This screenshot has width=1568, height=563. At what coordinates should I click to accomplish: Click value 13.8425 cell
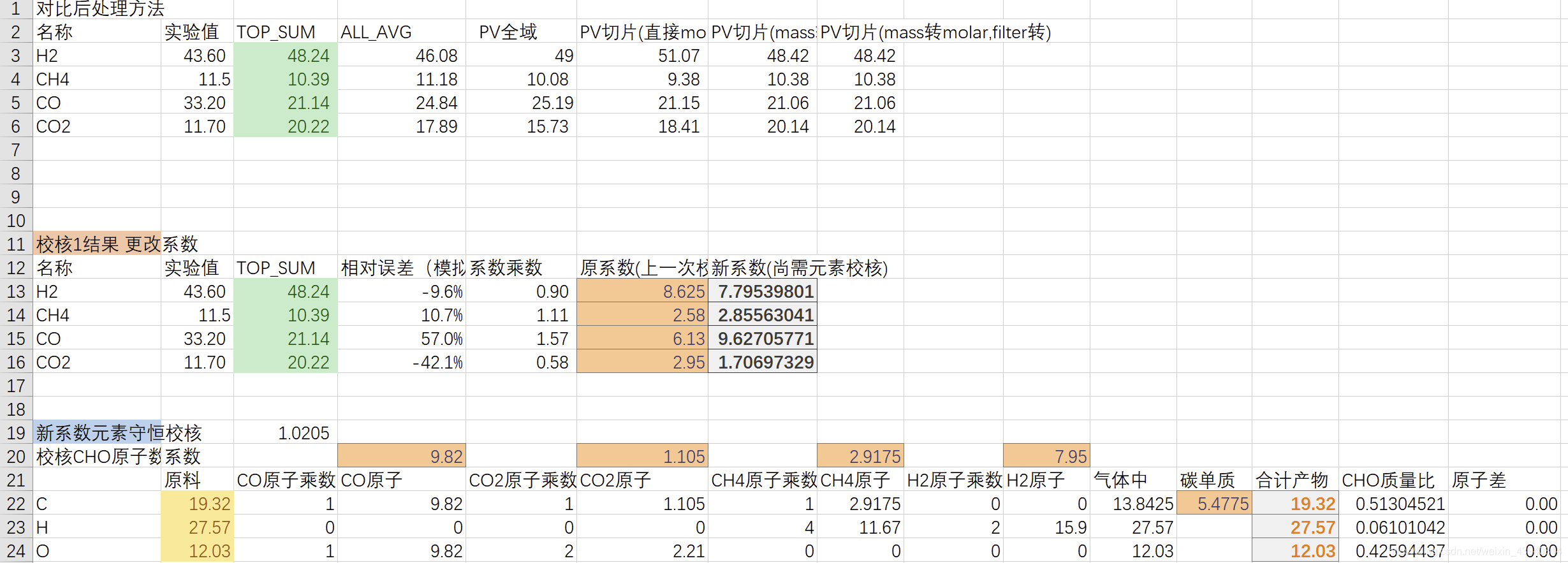click(1133, 503)
